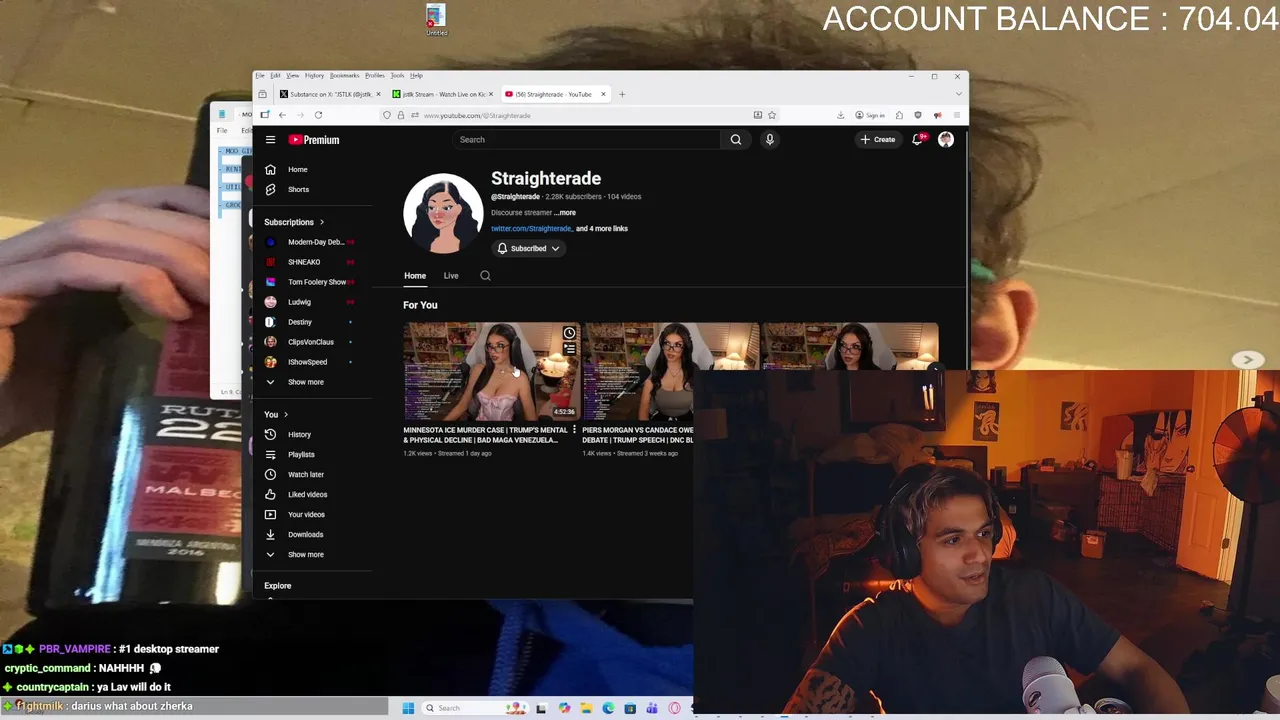The image size is (1280, 720).
Task: Launch Copilot from the taskbar
Action: 564,708
